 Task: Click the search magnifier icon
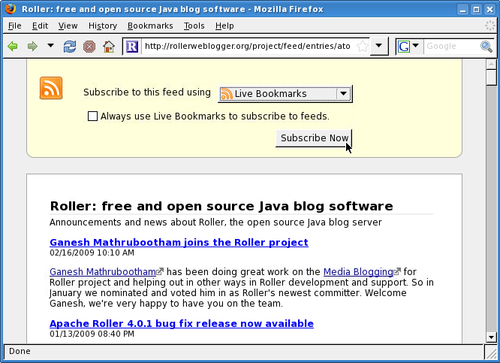point(486,46)
